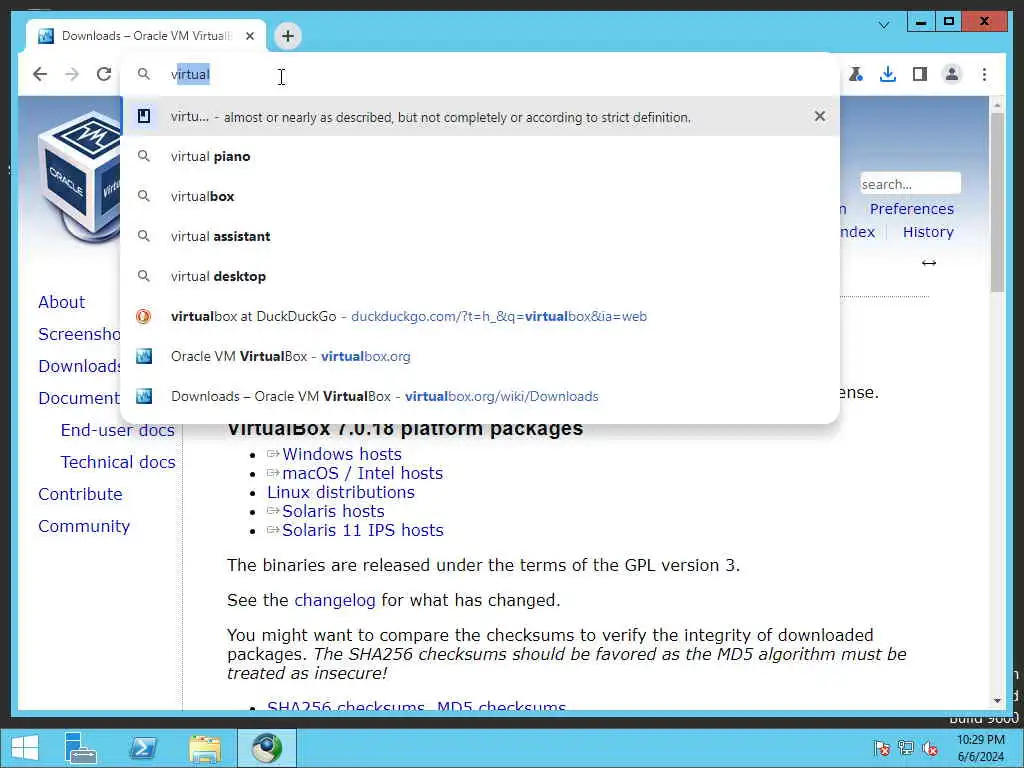
Task: Open the Technical docs sidebar link
Action: point(118,462)
